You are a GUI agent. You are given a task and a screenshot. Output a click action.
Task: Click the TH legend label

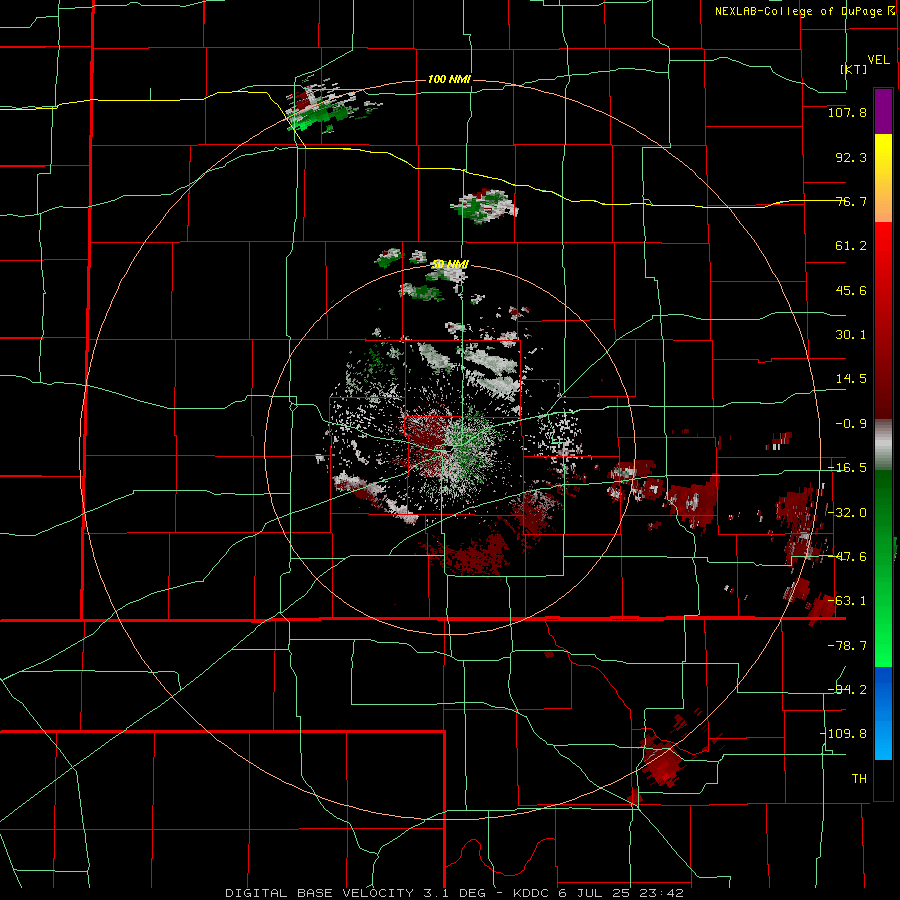859,778
